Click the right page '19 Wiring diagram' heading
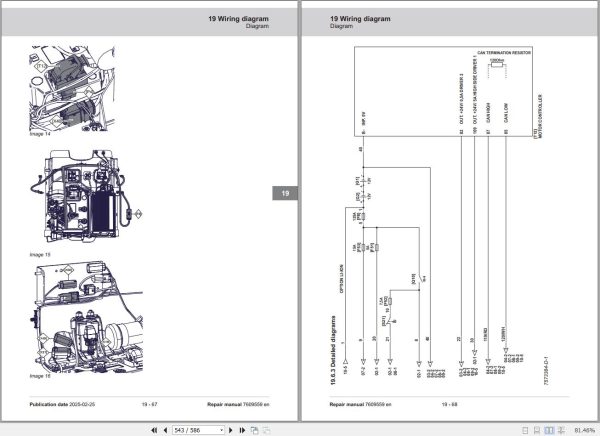This screenshot has width=600, height=436. click(x=360, y=18)
